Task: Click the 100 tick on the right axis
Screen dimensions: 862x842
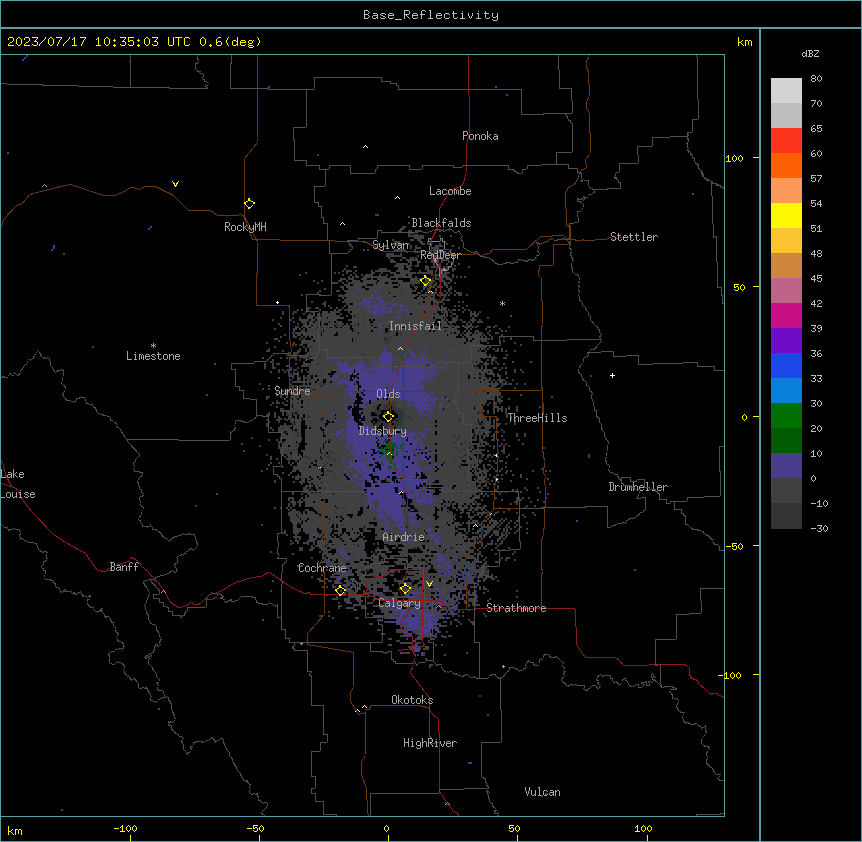Action: tap(734, 158)
